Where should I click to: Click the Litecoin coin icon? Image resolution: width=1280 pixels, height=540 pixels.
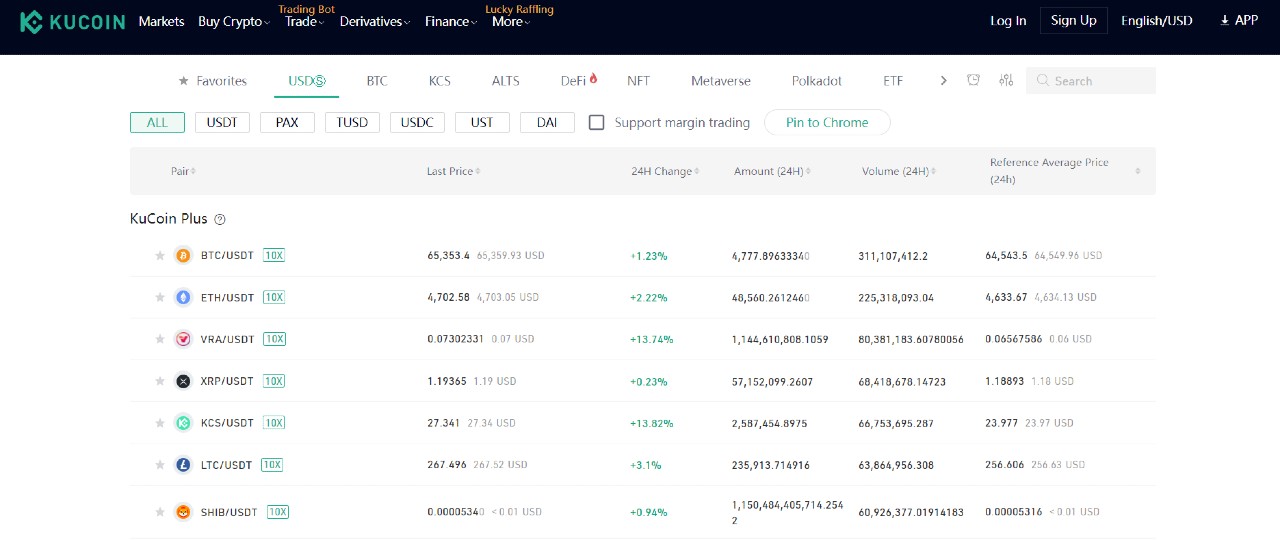click(183, 465)
